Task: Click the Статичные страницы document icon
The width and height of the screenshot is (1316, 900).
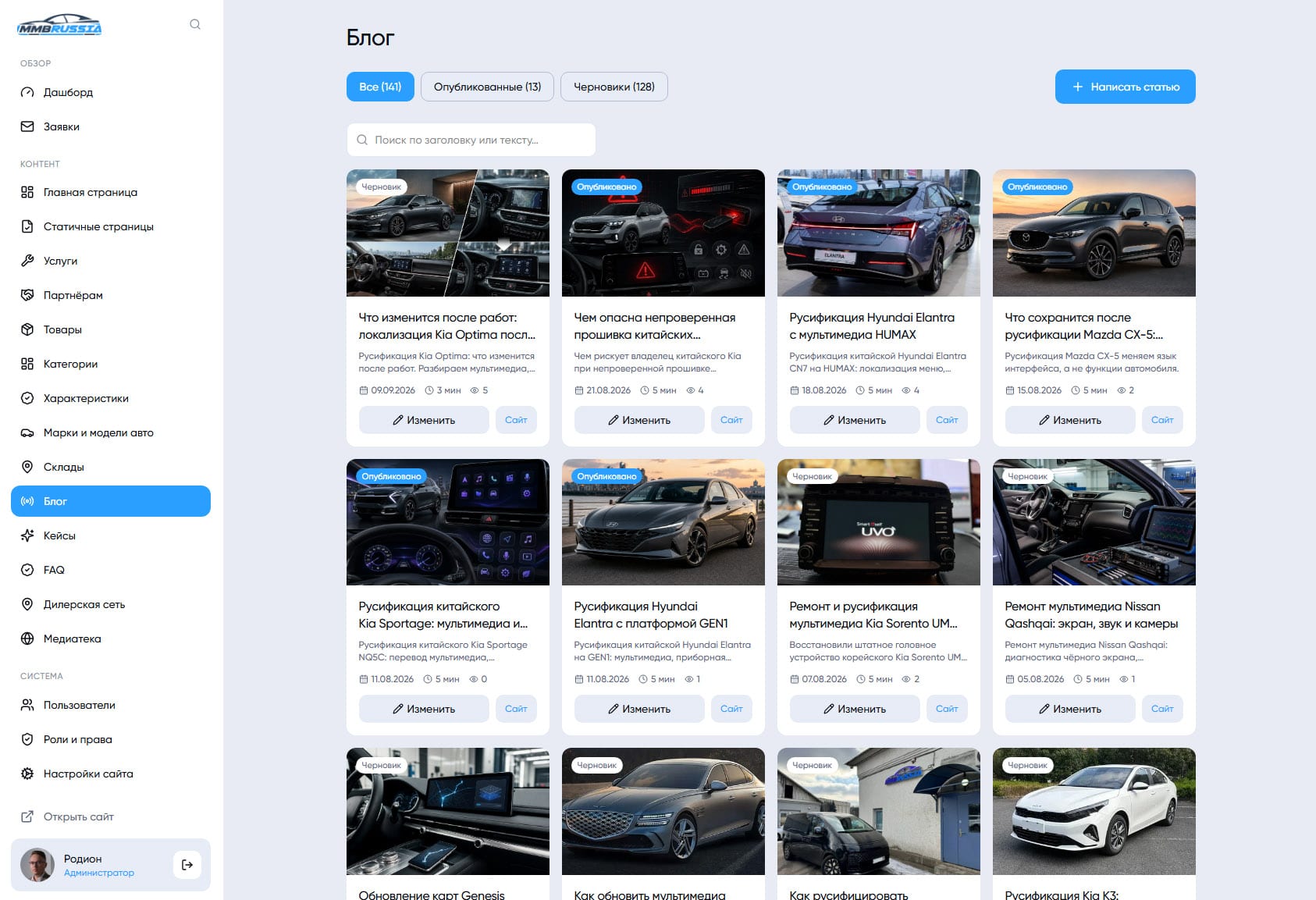Action: click(x=27, y=226)
